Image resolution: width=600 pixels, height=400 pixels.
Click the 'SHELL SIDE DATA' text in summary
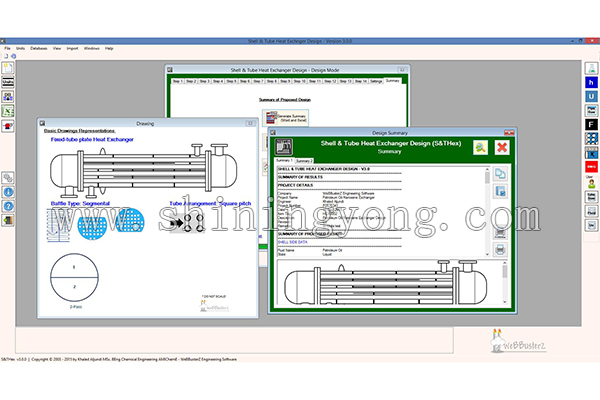(292, 242)
